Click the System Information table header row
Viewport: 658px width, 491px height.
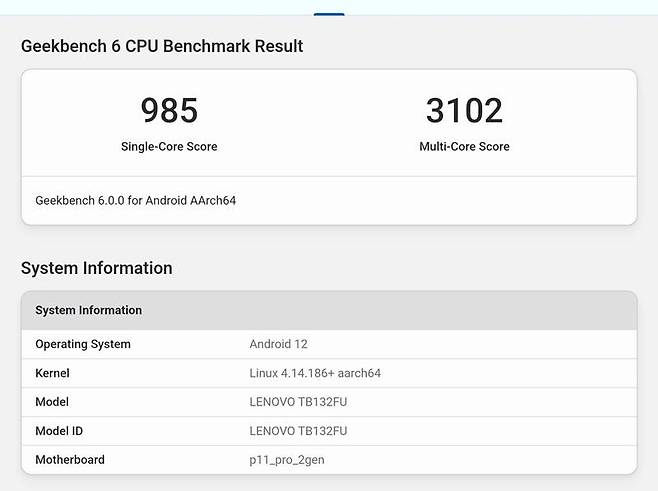(329, 310)
